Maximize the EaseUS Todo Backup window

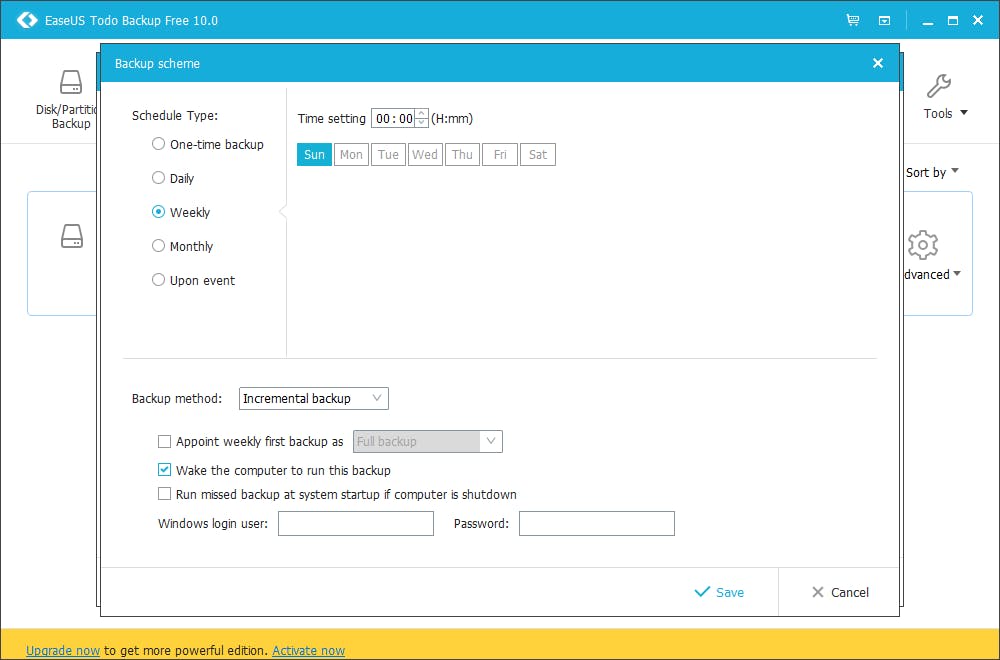click(x=953, y=20)
